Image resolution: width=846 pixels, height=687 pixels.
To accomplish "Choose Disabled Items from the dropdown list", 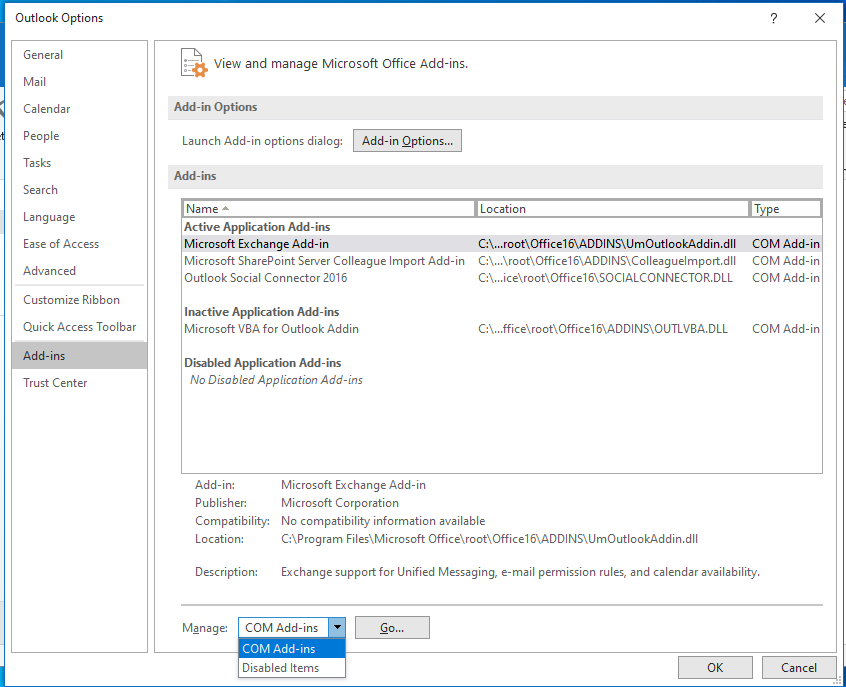I will point(291,668).
